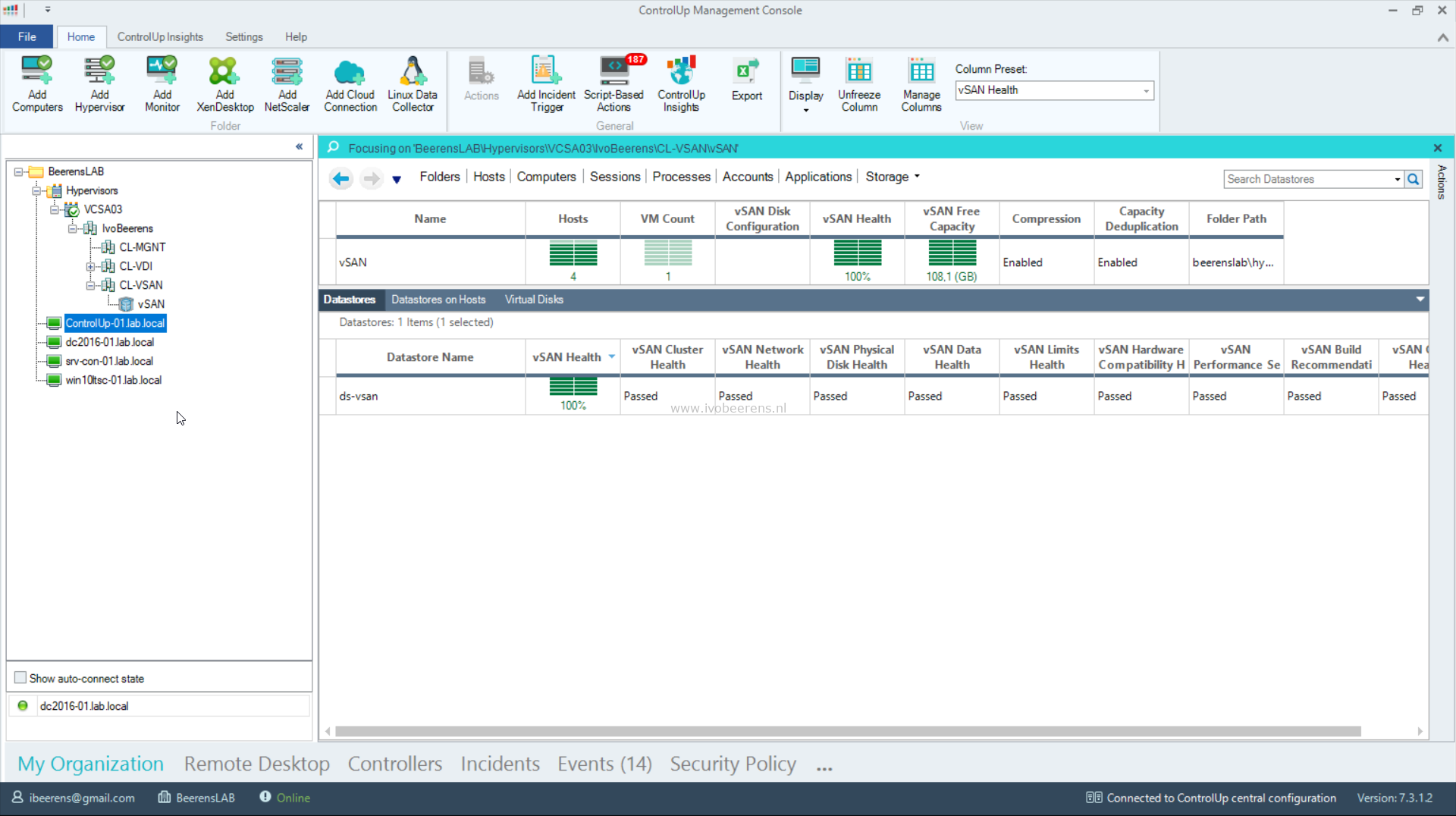
Task: Click in the Search Datastores field
Action: (1307, 179)
